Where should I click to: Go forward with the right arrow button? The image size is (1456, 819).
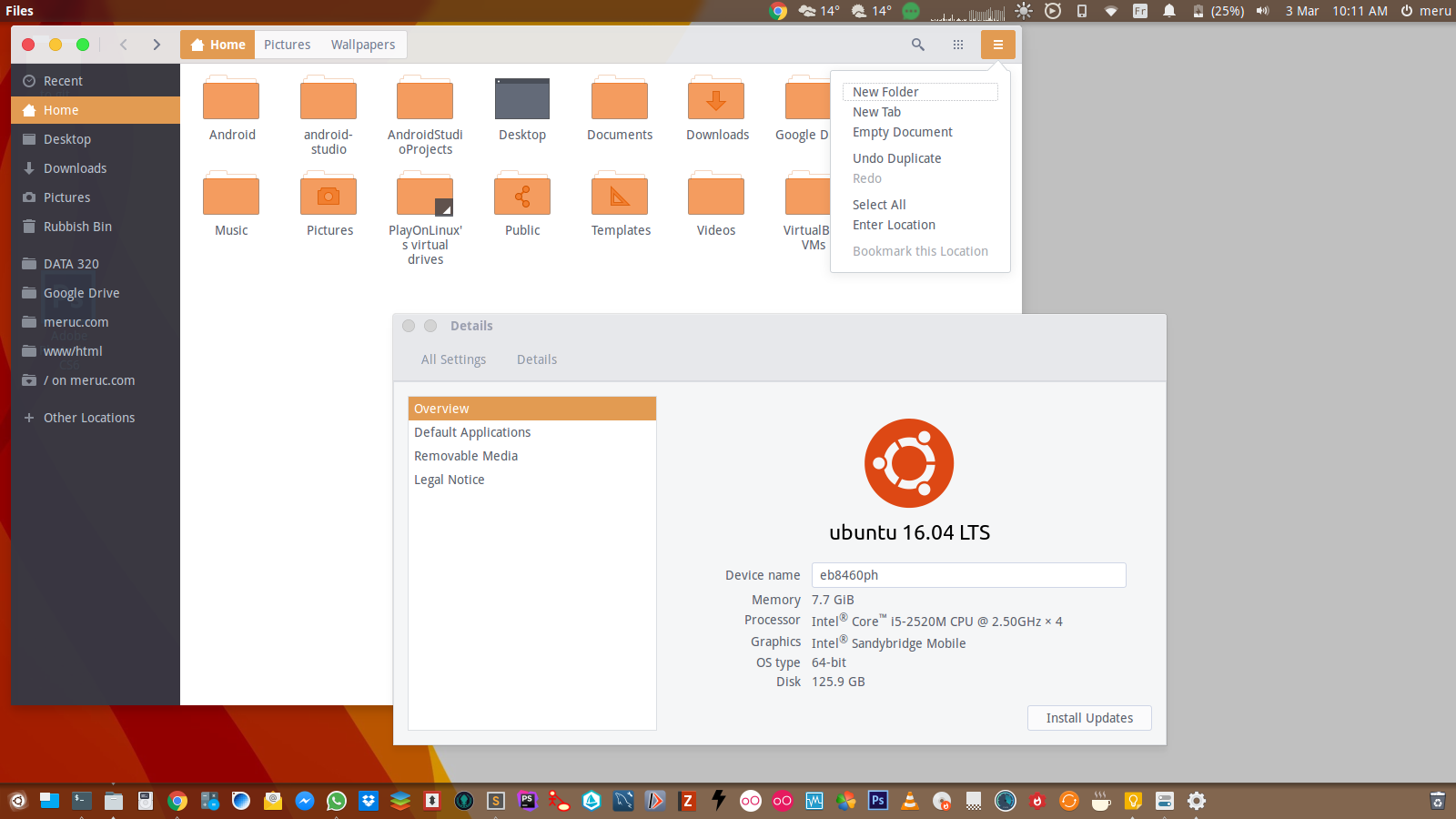click(x=157, y=45)
